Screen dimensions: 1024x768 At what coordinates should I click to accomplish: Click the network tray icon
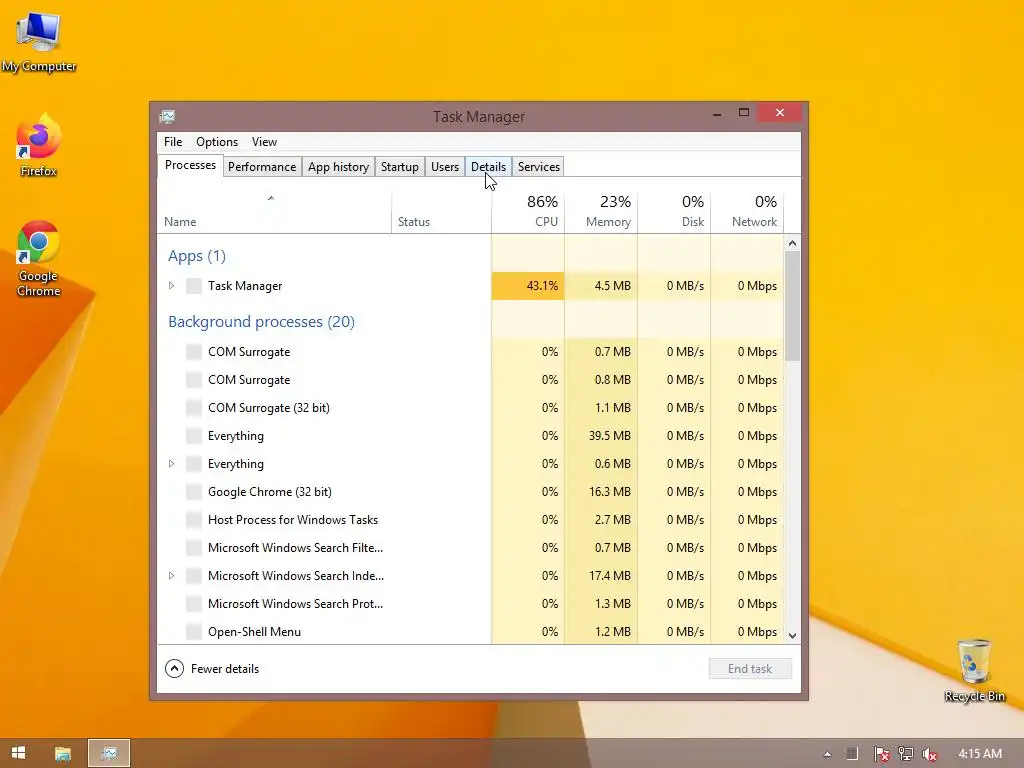pyautogui.click(x=906, y=754)
